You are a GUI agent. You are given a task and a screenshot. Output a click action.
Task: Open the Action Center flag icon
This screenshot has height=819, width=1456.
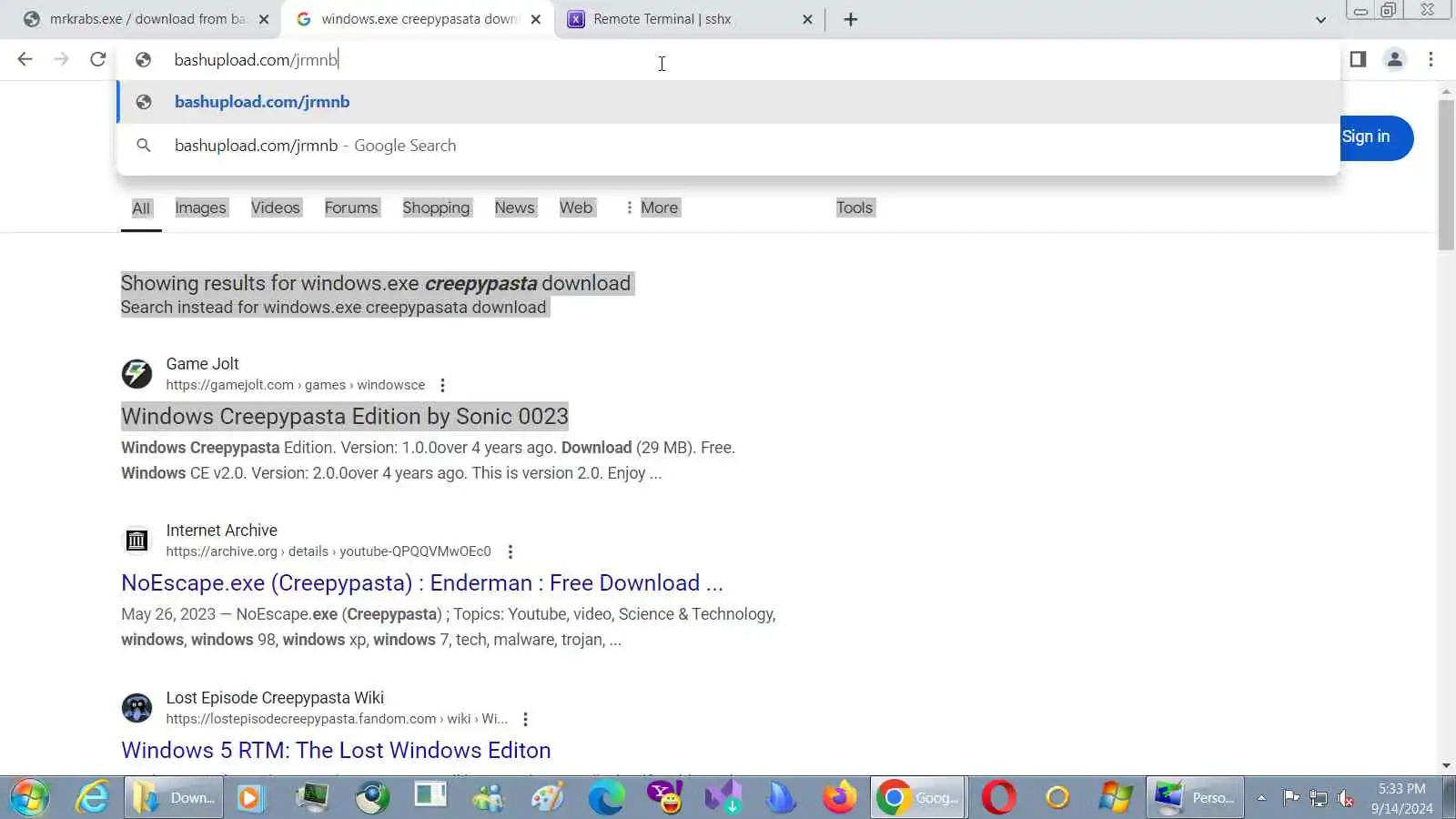tap(1290, 798)
